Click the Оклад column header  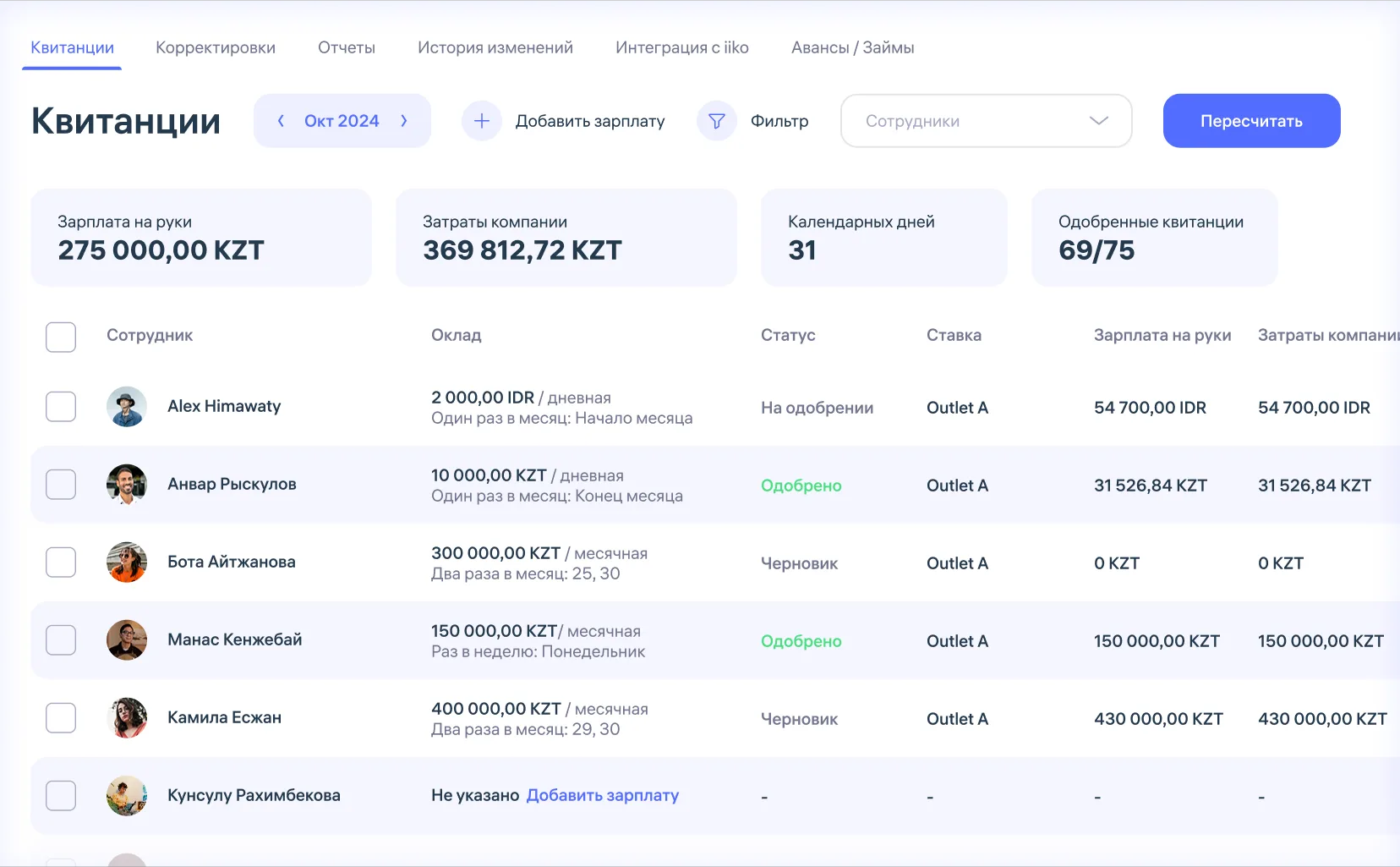coord(457,335)
